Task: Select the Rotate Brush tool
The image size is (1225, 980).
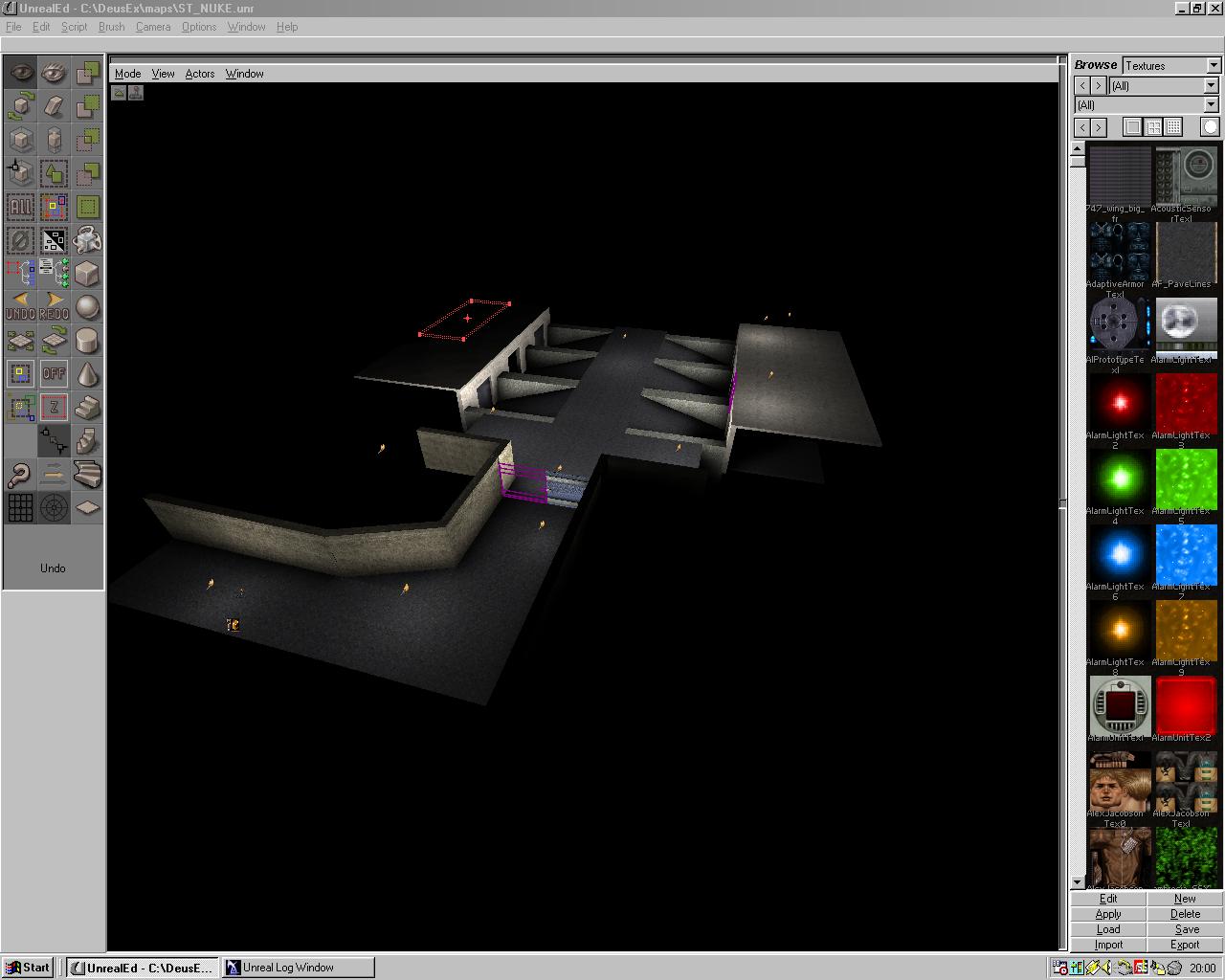Action: [20, 105]
